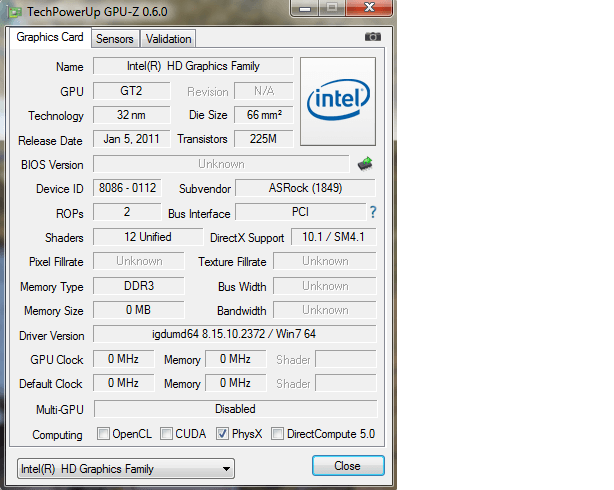The image size is (614, 490).
Task: Click the Memory value in Default Clock row
Action: 235,383
